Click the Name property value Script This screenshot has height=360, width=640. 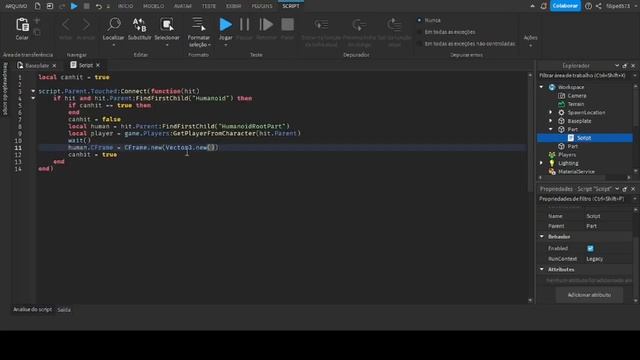point(593,216)
